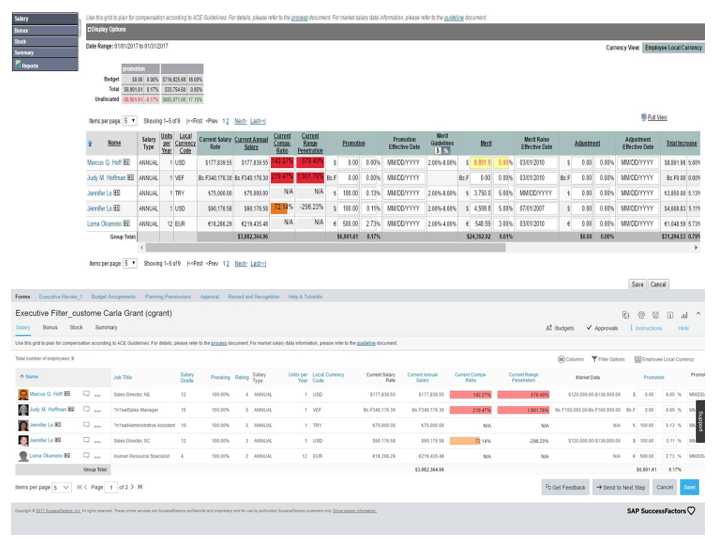Select the Bonus tab in the lower form
714x541 pixels.
pos(49,327)
